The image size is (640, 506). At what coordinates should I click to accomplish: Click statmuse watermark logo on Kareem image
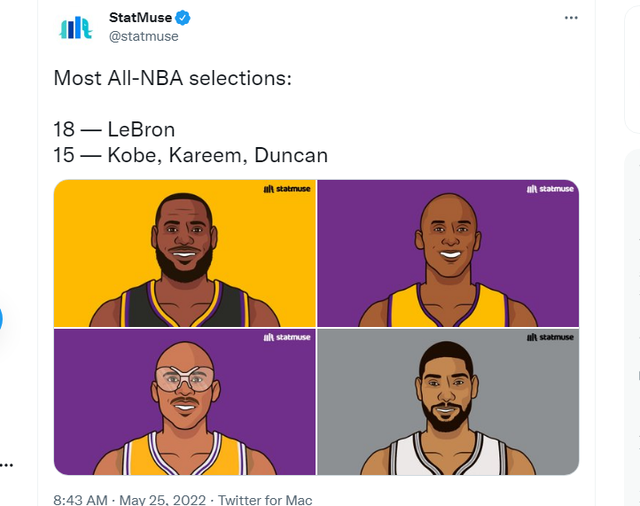coord(286,337)
